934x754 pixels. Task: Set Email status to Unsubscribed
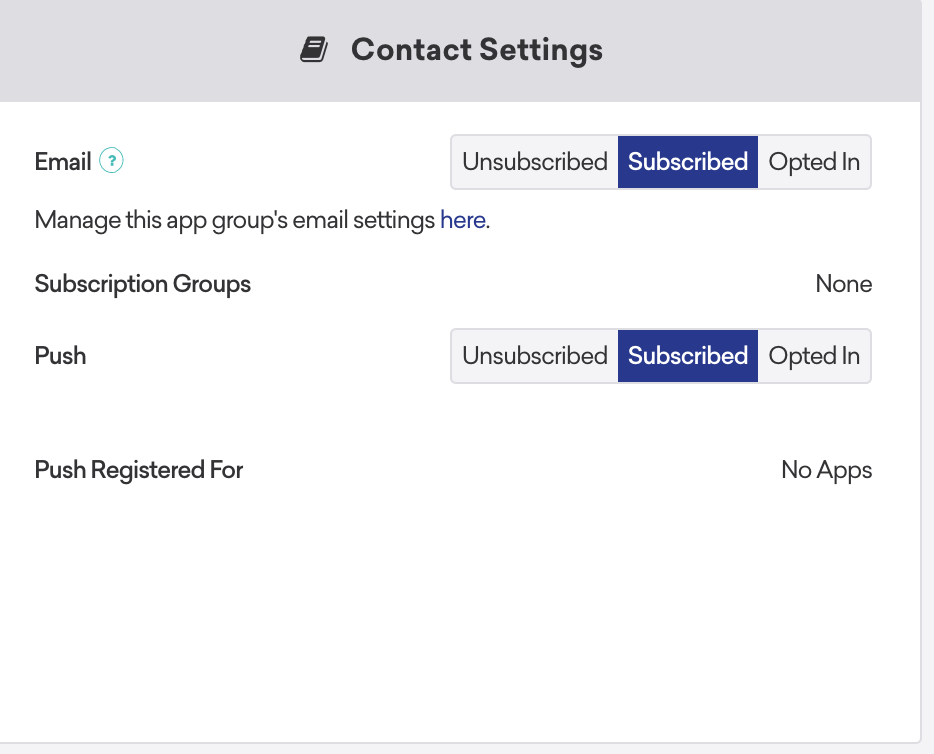533,161
